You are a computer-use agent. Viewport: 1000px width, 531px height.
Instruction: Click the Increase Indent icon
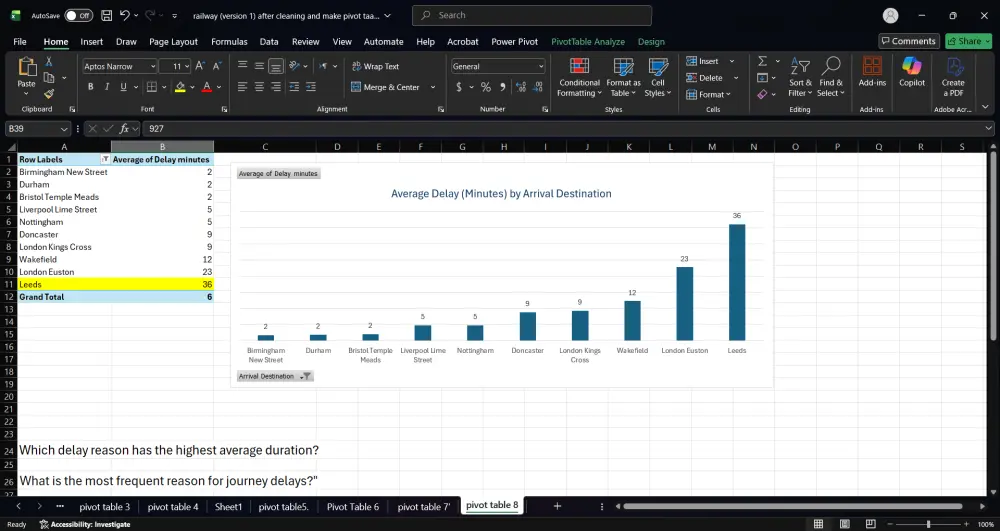click(311, 87)
